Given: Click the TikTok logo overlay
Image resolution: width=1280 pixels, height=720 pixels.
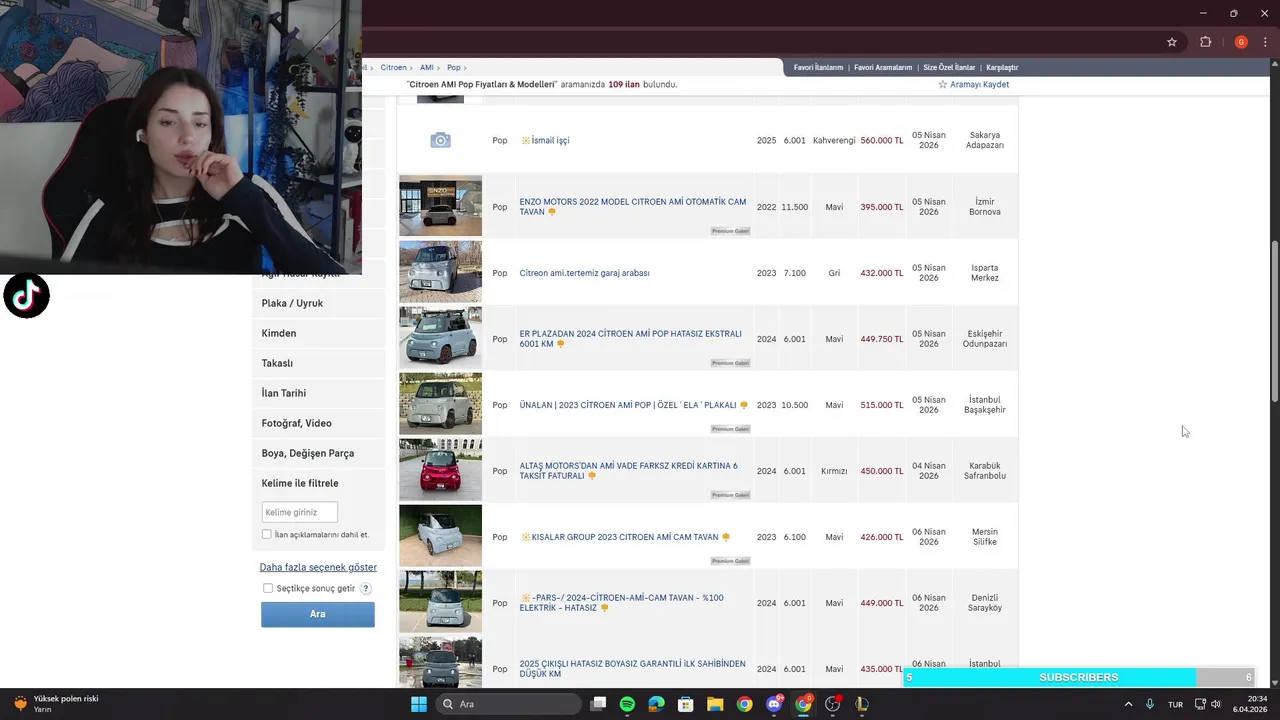Looking at the screenshot, I should pos(26,296).
